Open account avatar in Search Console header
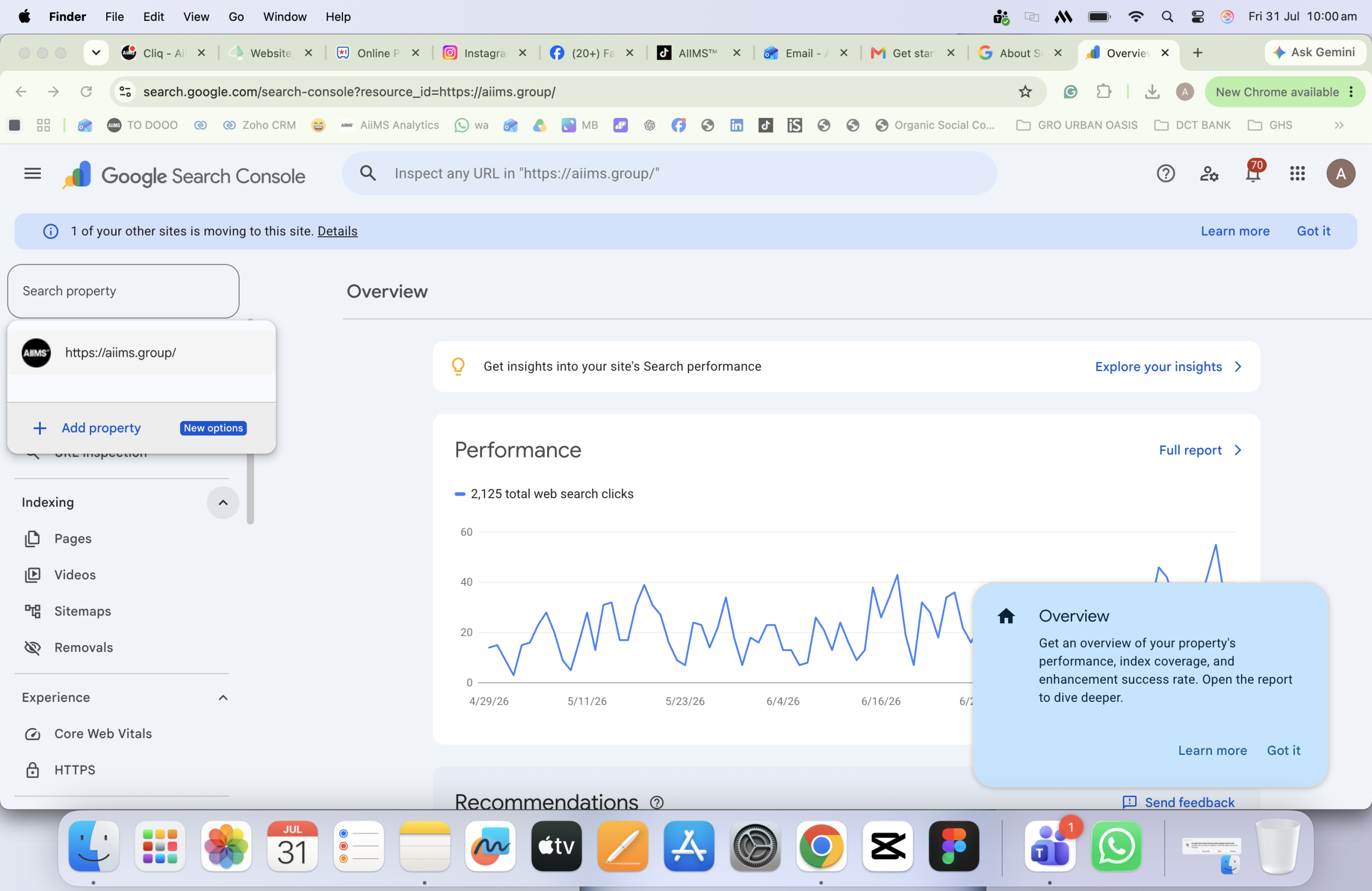This screenshot has height=891, width=1372. 1341,174
